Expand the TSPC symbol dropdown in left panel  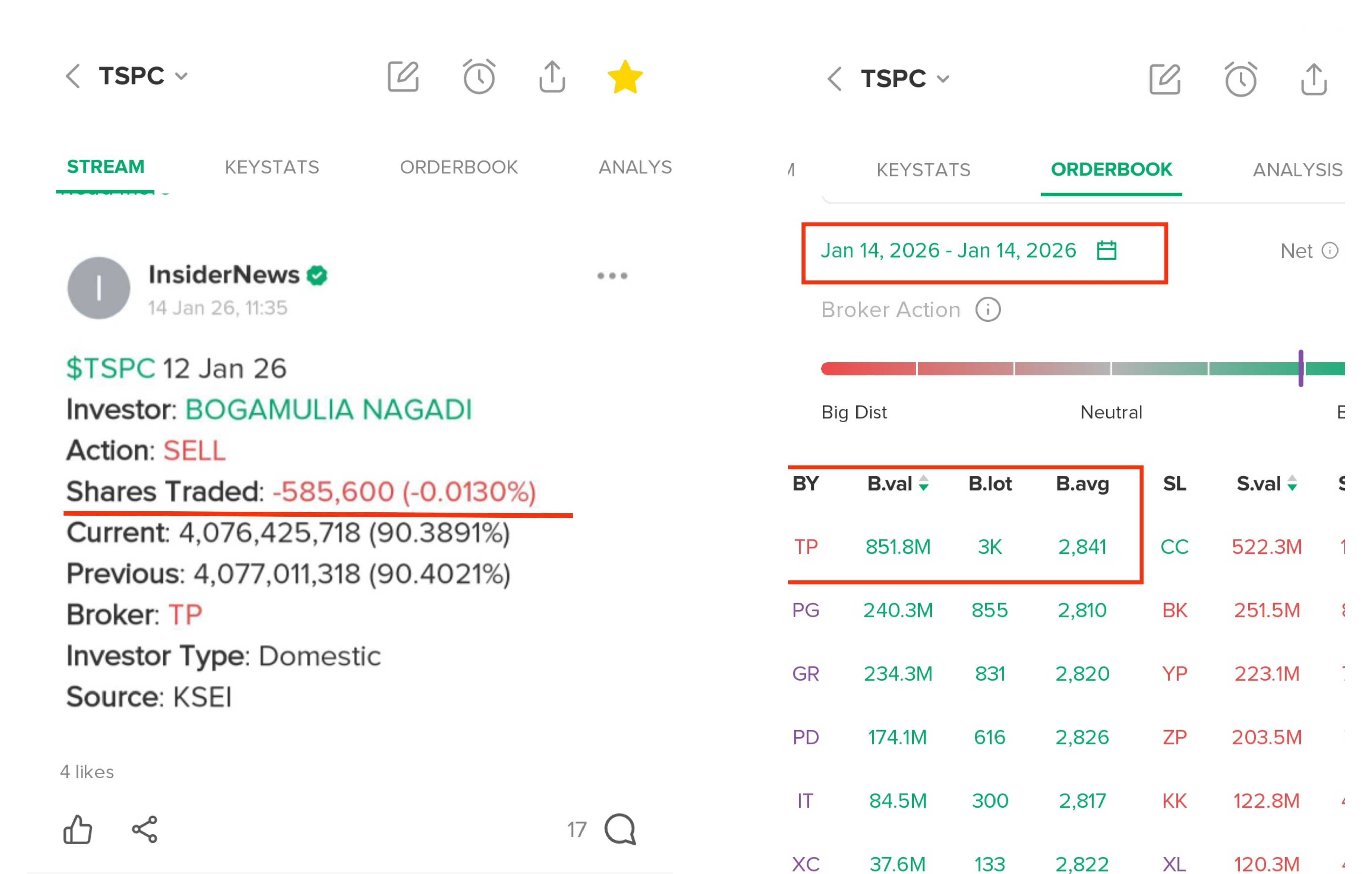(x=181, y=76)
